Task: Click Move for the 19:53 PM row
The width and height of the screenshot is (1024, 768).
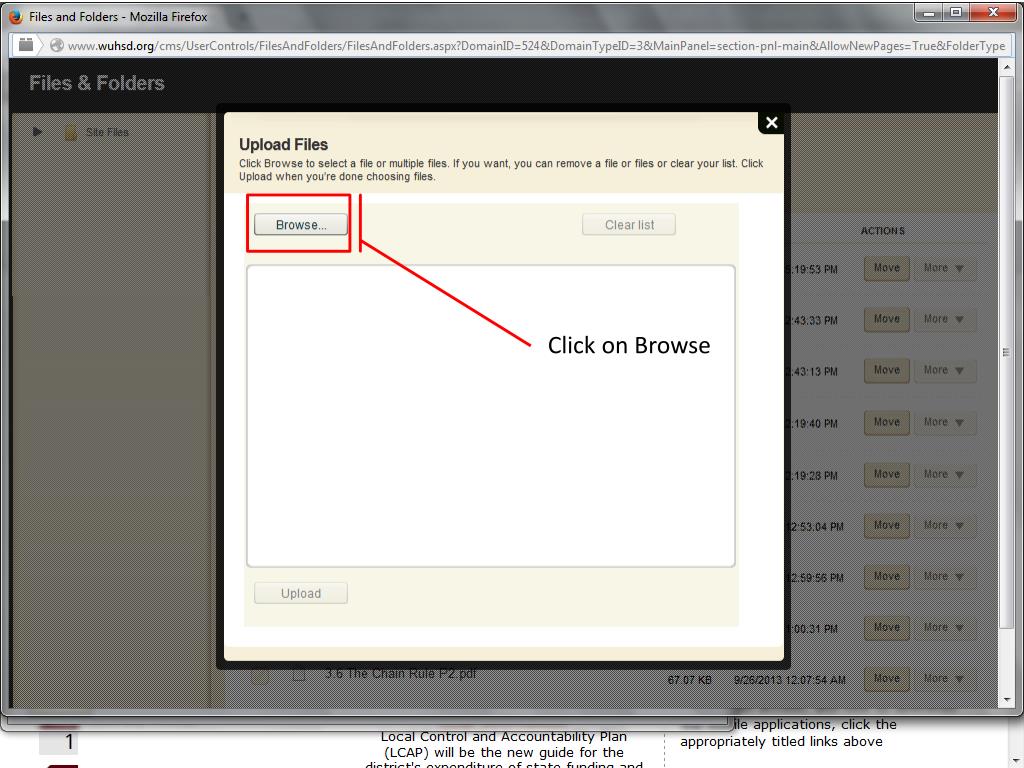Action: point(886,268)
